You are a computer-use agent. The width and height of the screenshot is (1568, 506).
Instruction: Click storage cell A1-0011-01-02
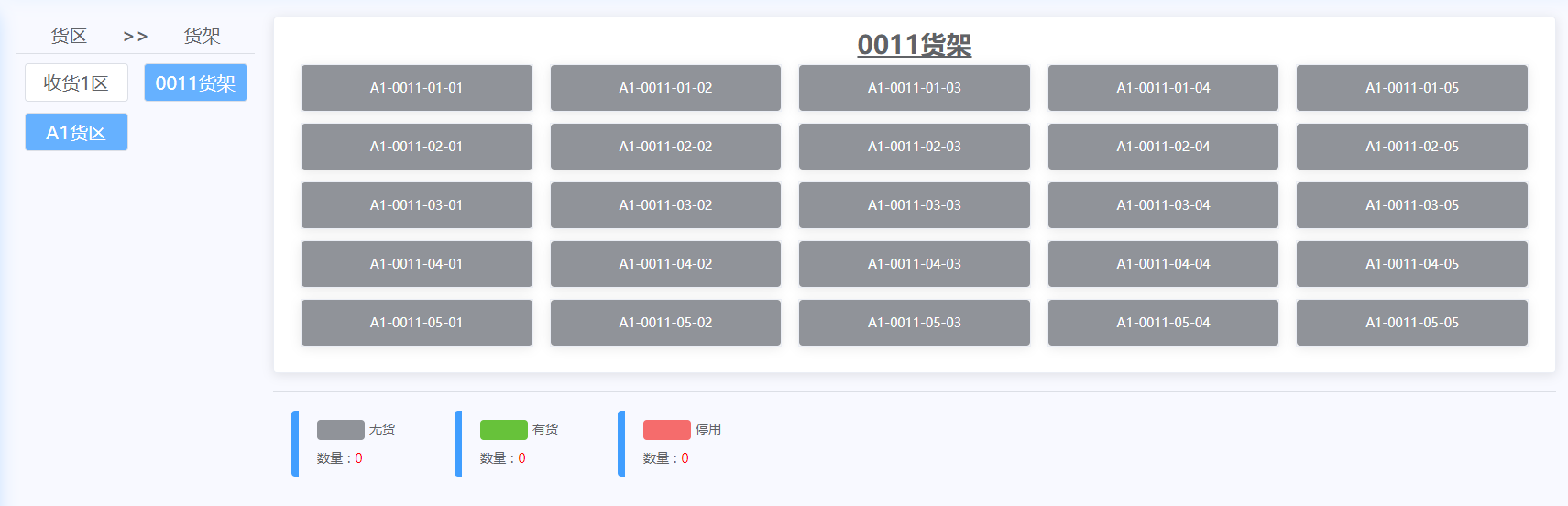[665, 88]
